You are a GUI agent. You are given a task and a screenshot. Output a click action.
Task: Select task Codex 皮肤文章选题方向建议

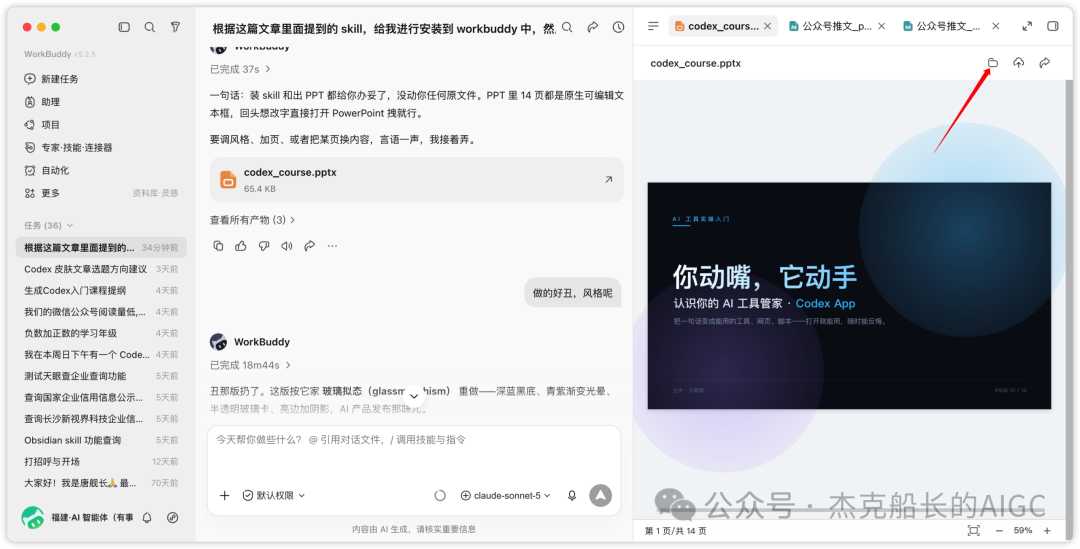[x=101, y=269]
